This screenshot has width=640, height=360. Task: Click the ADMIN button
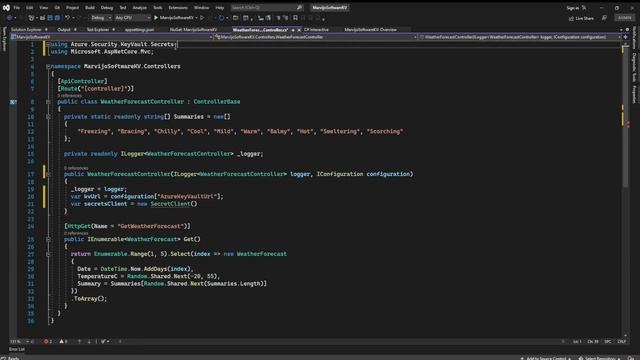click(x=624, y=18)
